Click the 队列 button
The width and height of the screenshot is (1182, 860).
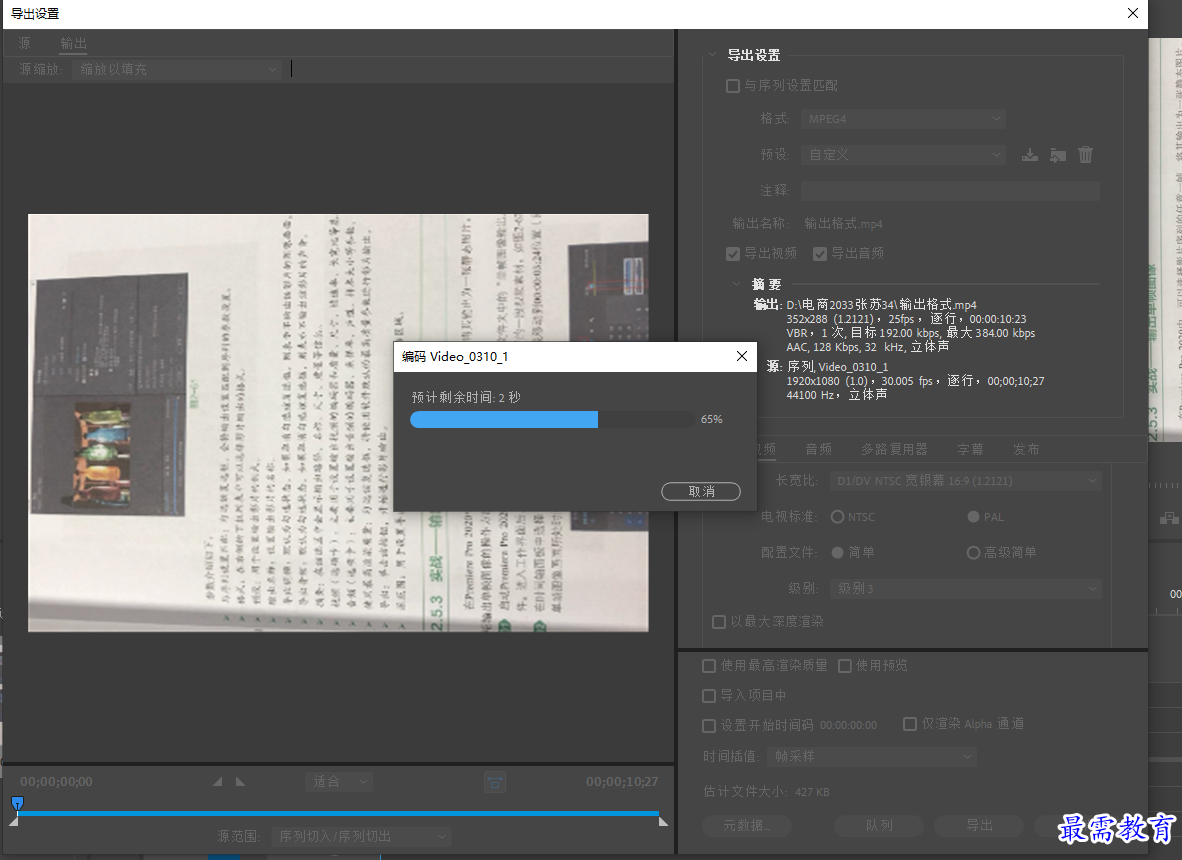coord(879,826)
